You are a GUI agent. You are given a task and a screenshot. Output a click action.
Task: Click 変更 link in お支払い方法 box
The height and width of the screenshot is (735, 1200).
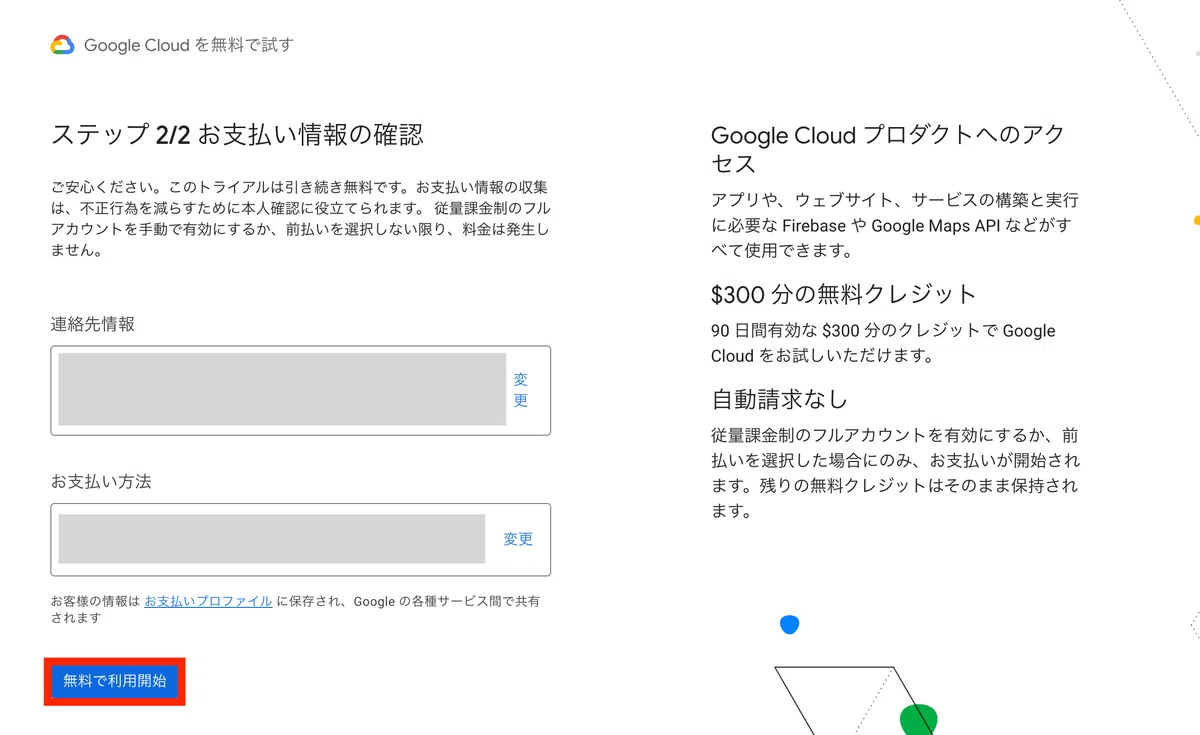point(518,539)
